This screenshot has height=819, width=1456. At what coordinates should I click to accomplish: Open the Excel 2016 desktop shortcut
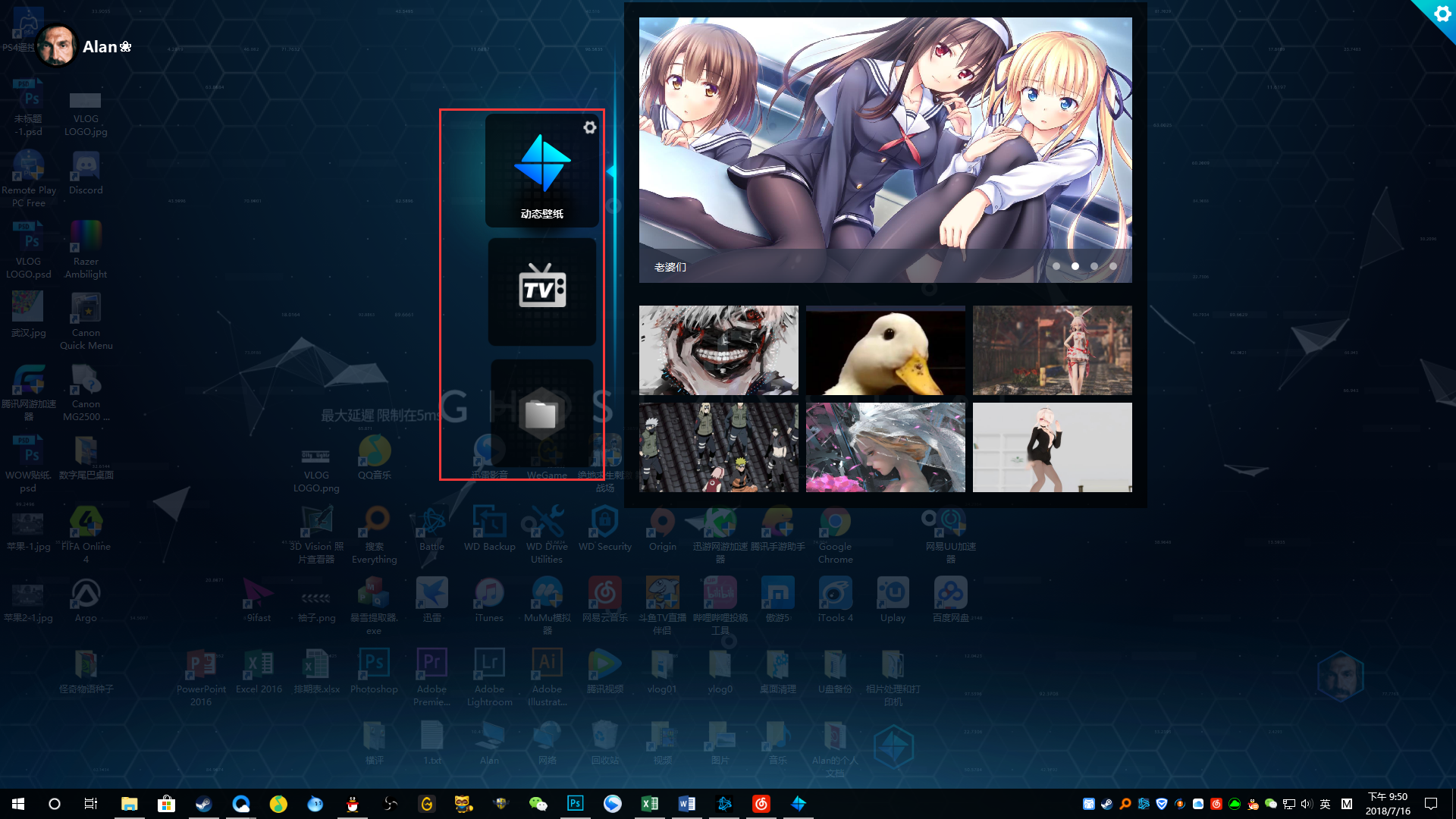[259, 671]
